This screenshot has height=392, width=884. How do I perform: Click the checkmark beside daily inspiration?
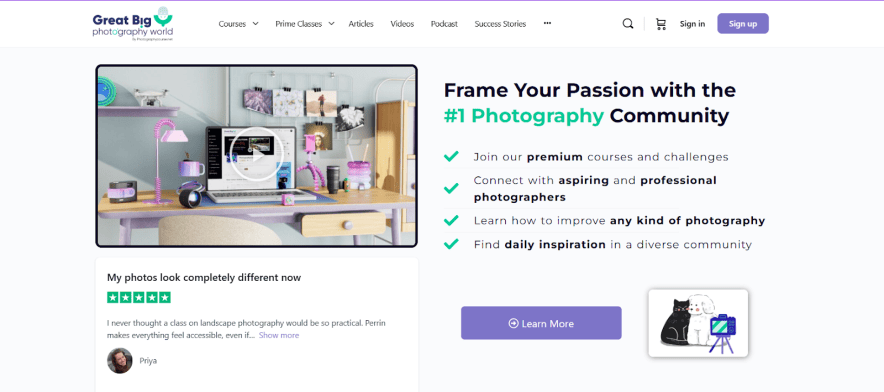451,244
